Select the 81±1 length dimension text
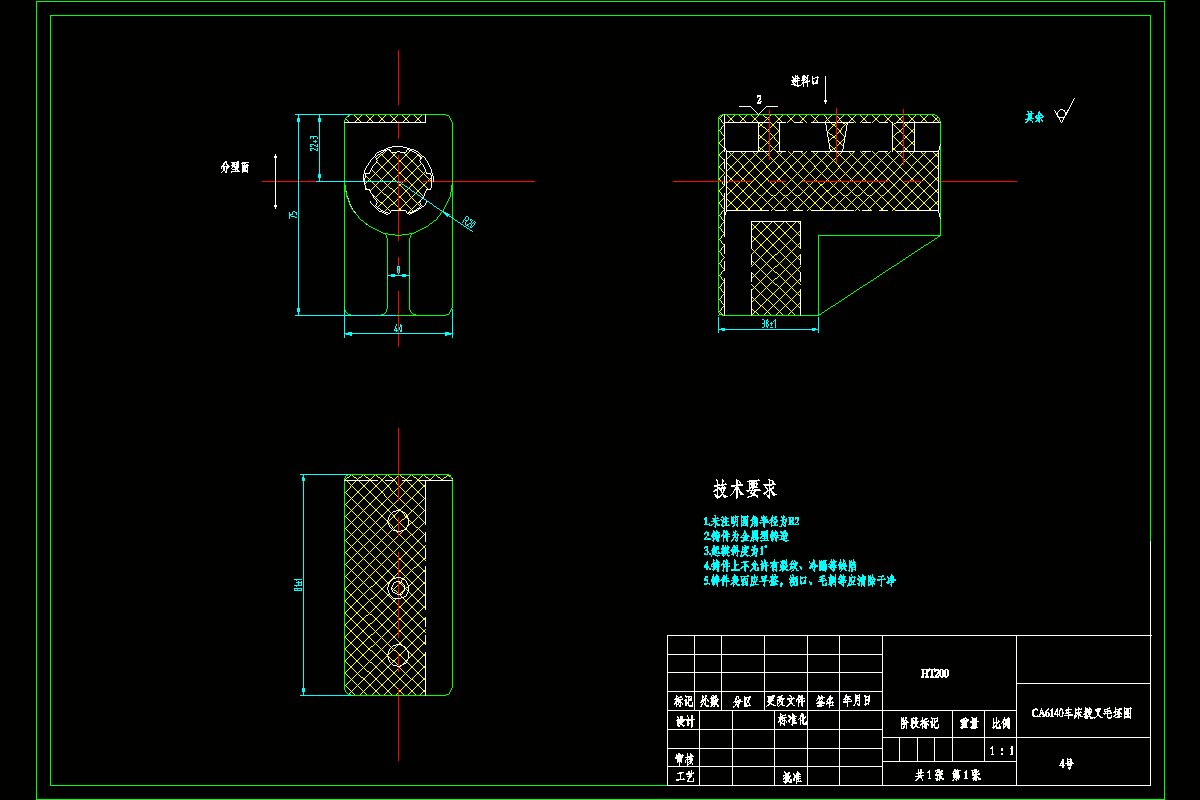The height and width of the screenshot is (800, 1200). [x=298, y=585]
